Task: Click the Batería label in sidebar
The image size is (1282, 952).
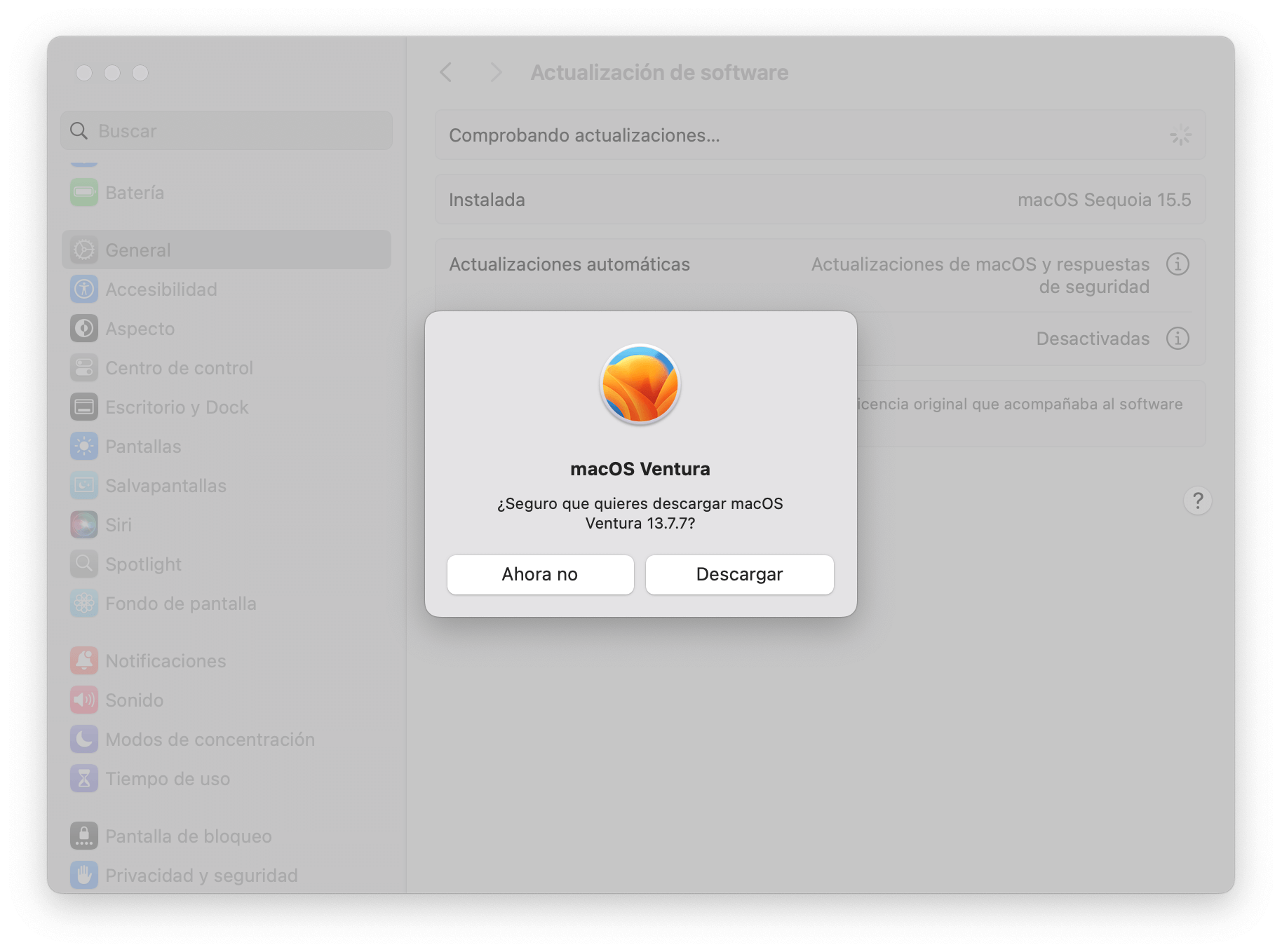Action: tap(135, 193)
